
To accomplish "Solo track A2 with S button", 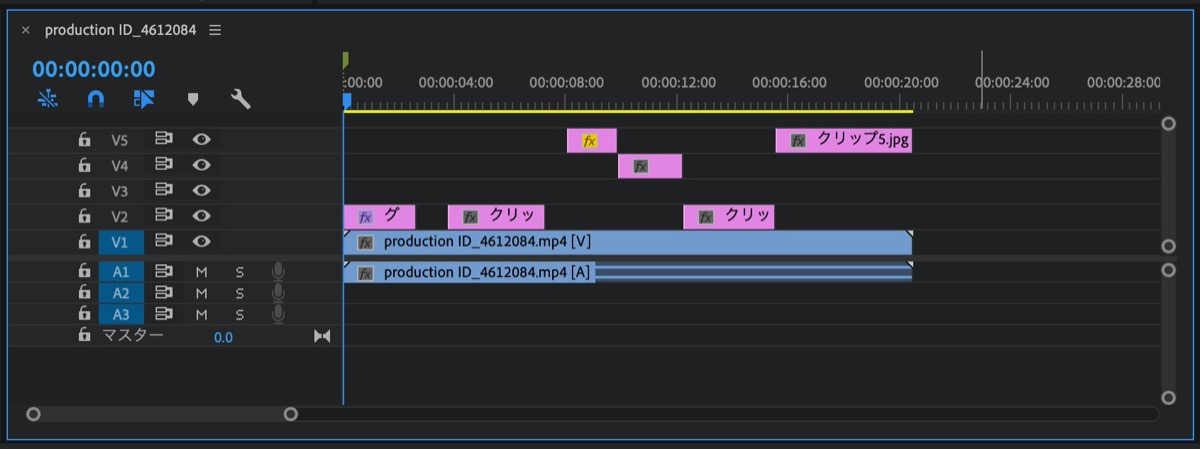I will pos(240,293).
